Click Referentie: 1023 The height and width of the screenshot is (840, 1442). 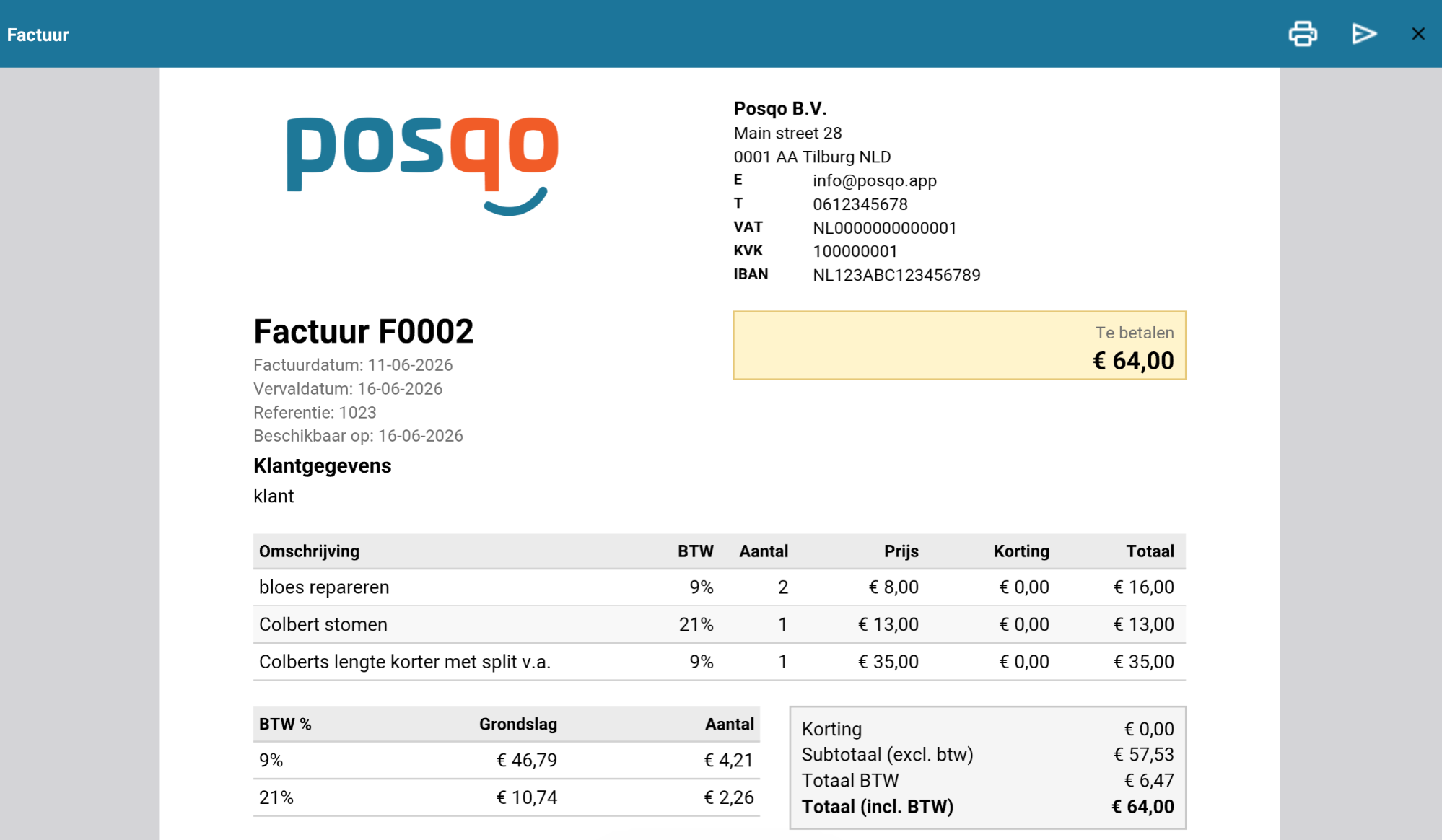click(x=315, y=413)
